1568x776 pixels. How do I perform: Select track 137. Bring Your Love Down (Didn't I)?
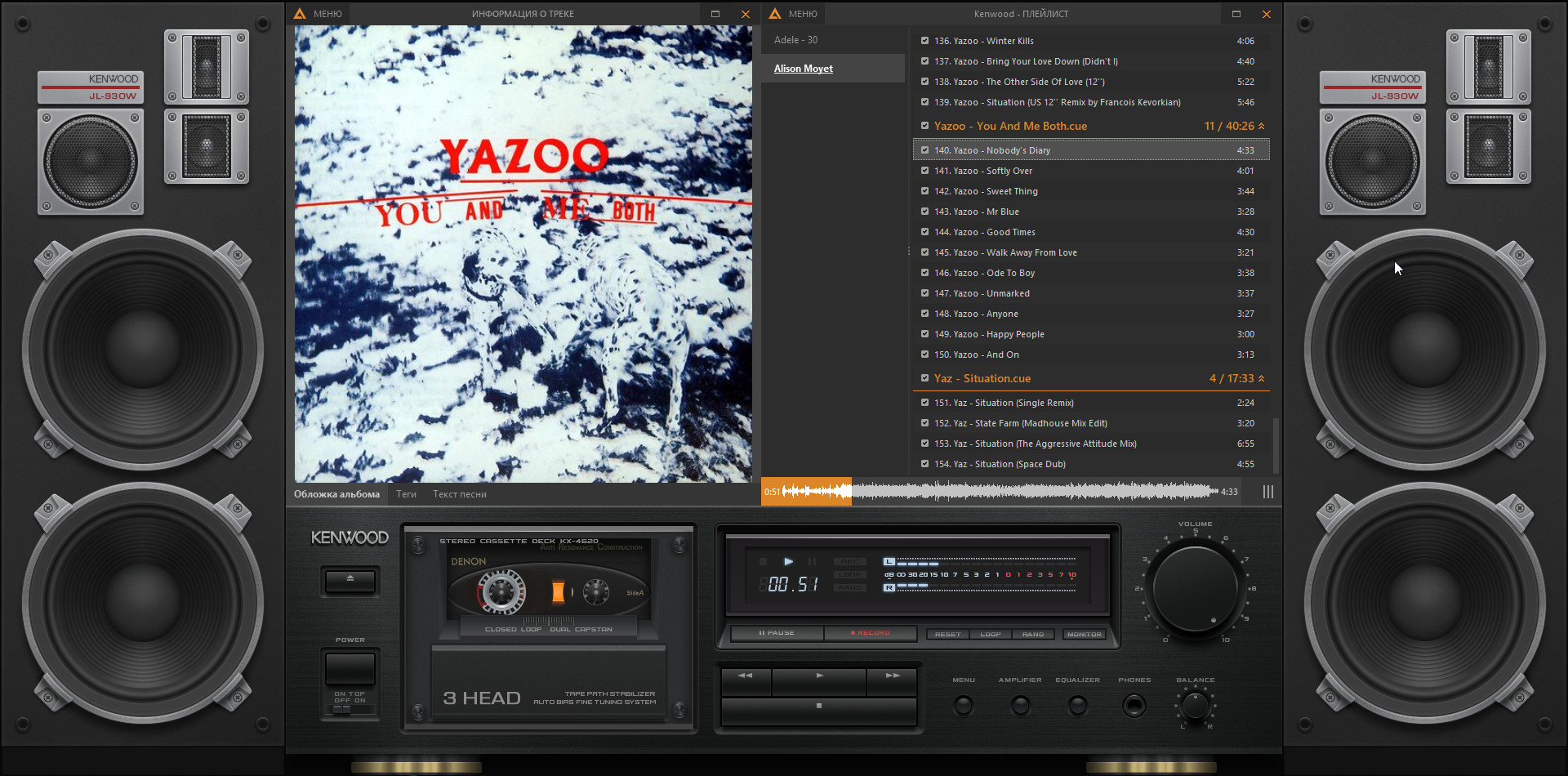[x=1091, y=61]
